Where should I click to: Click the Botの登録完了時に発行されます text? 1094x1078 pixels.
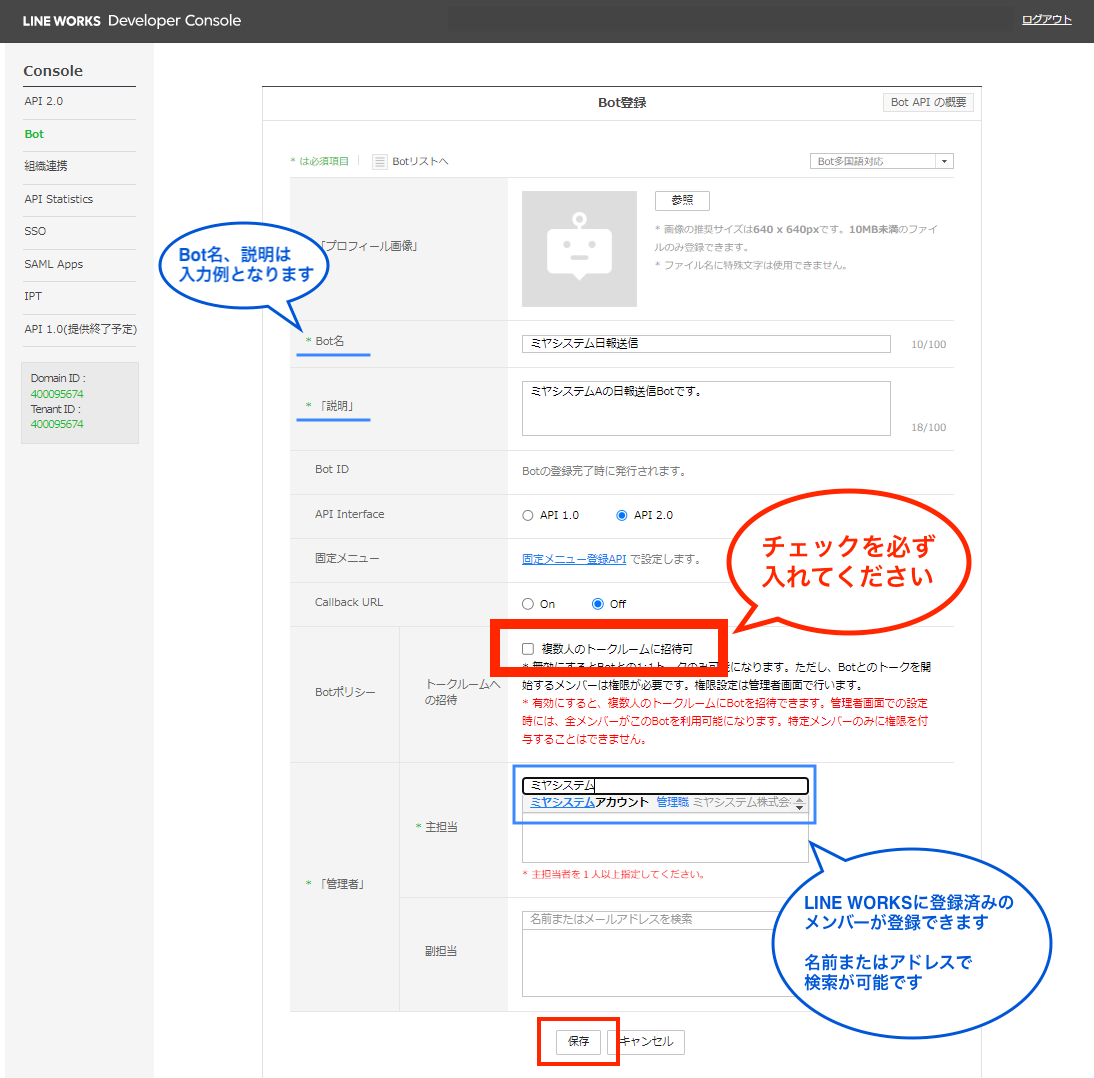[x=604, y=471]
